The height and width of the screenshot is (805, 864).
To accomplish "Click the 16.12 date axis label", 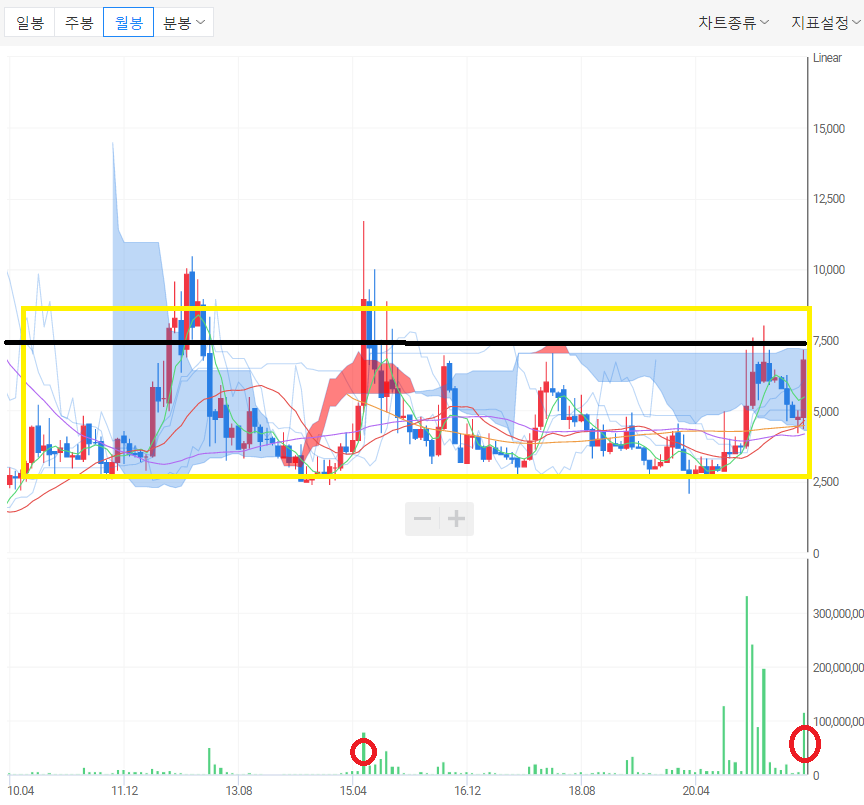I will click(467, 791).
